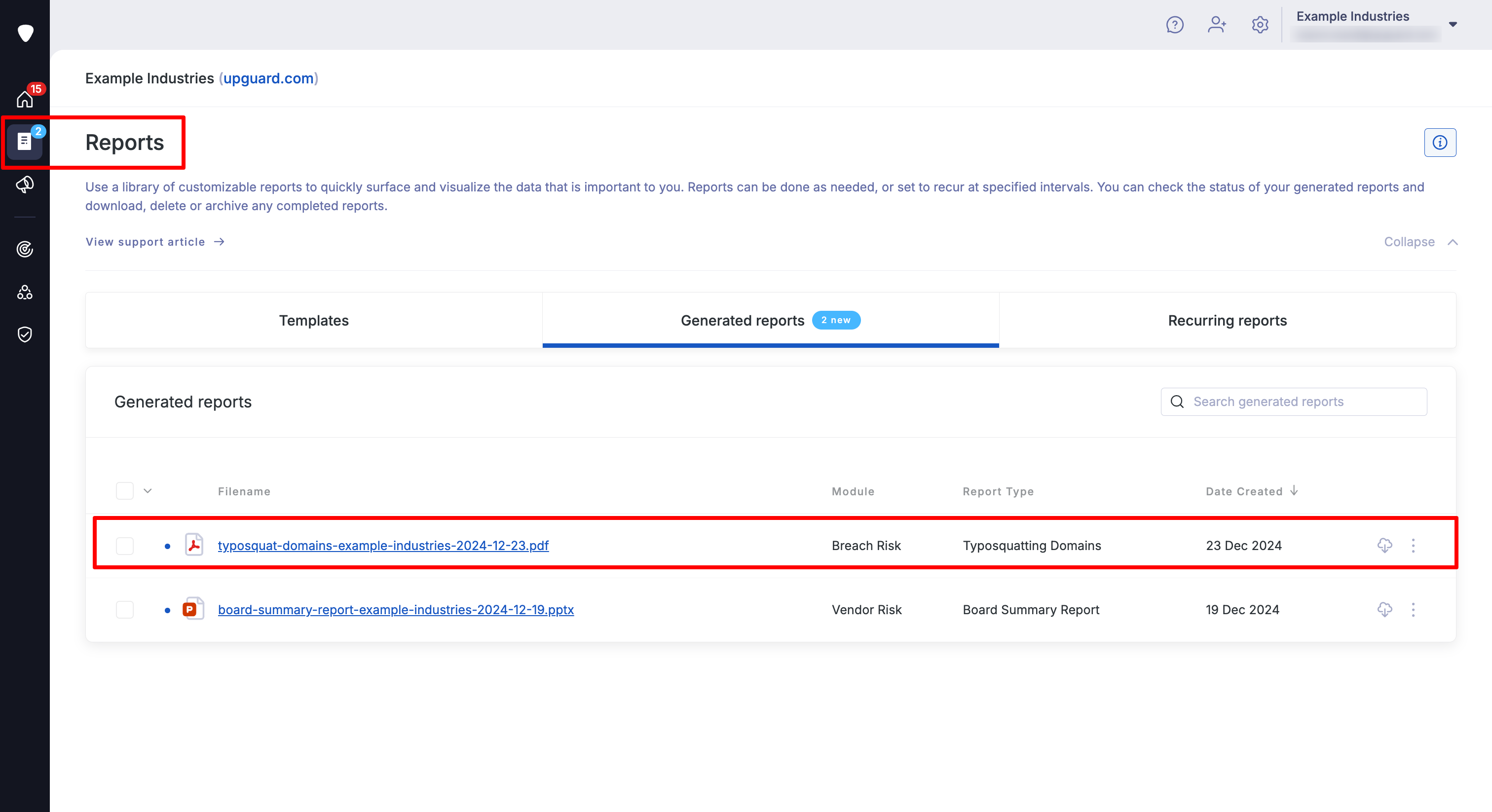Sort by the Report Type column header
Screen dimensions: 1492x812
tap(998, 491)
